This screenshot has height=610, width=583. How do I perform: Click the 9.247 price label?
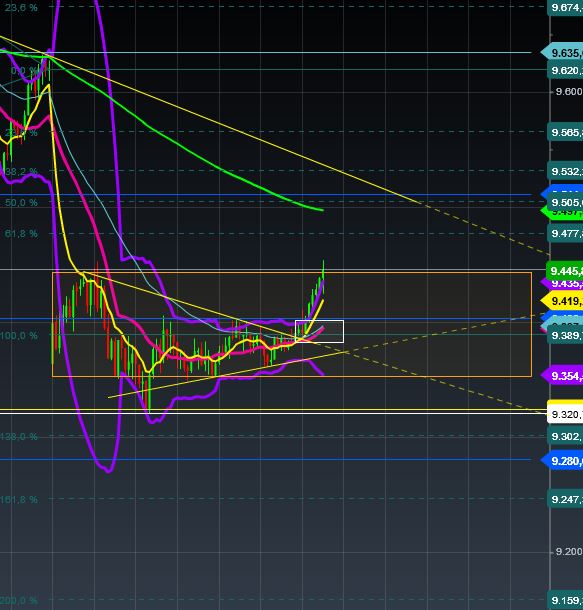(565, 499)
